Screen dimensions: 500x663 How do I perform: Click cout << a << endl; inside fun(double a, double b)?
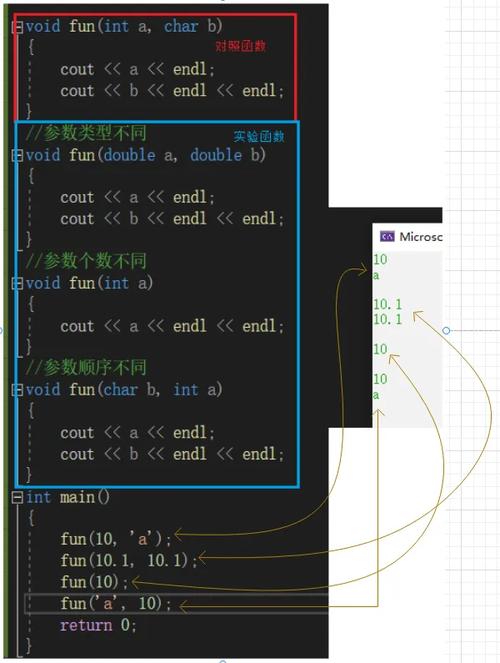(137, 197)
